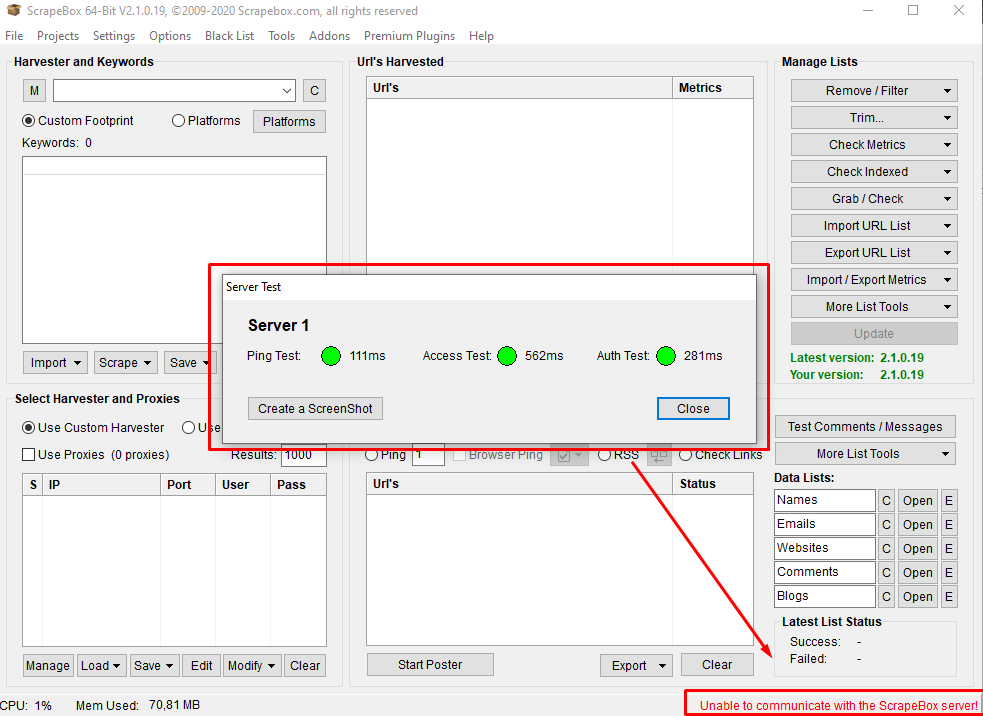Click the Metrics column header

tap(712, 88)
